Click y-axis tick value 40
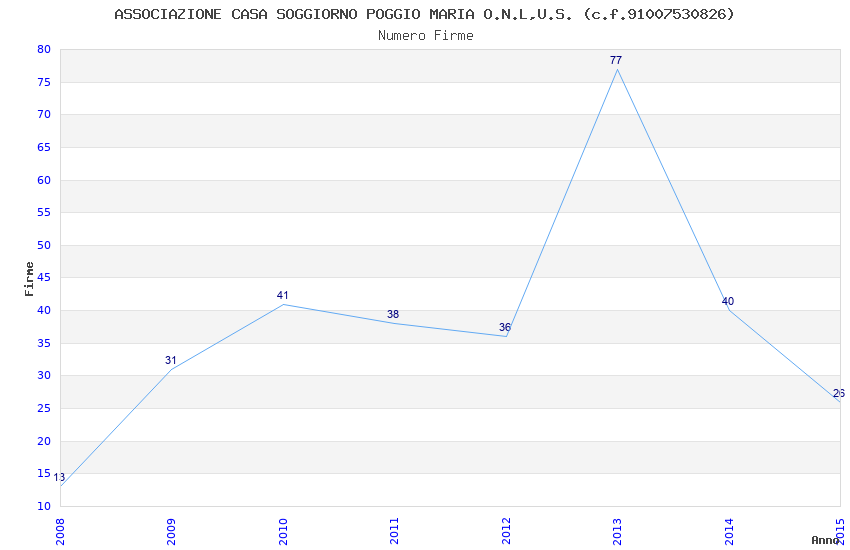This screenshot has height=550, width=850. click(44, 310)
